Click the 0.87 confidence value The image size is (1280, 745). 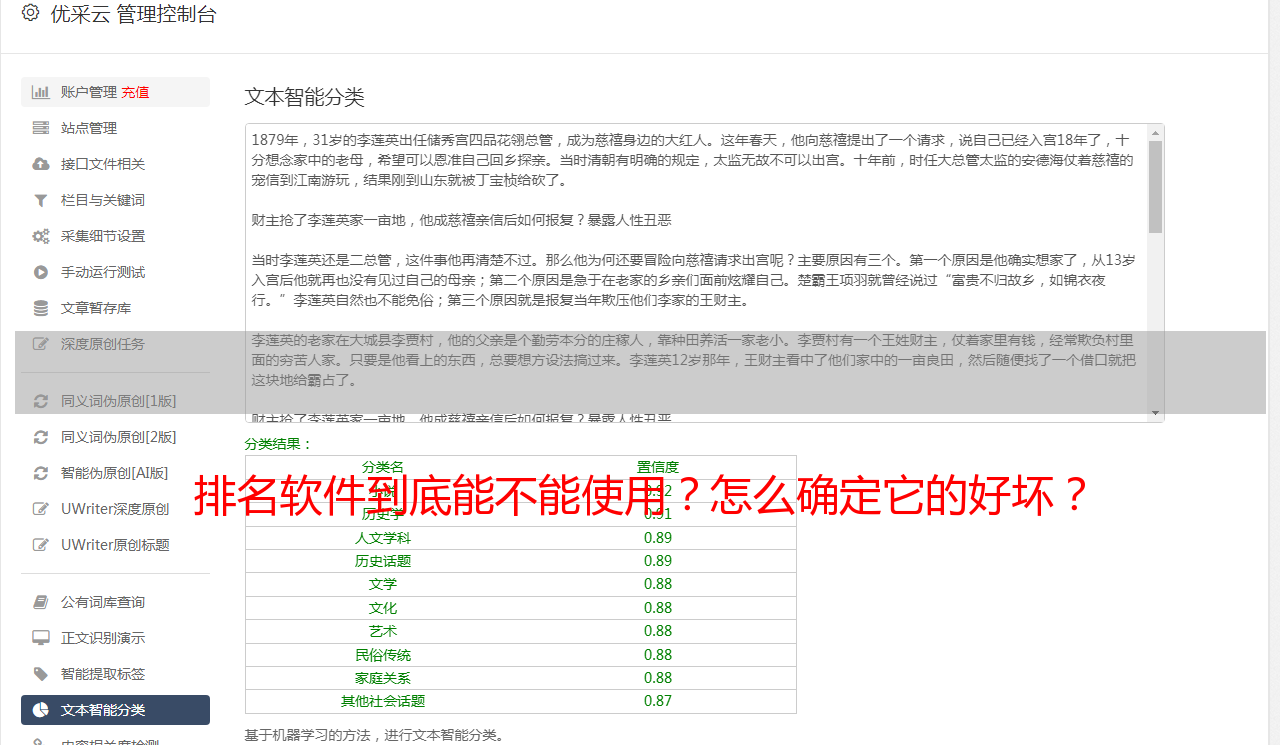point(658,701)
